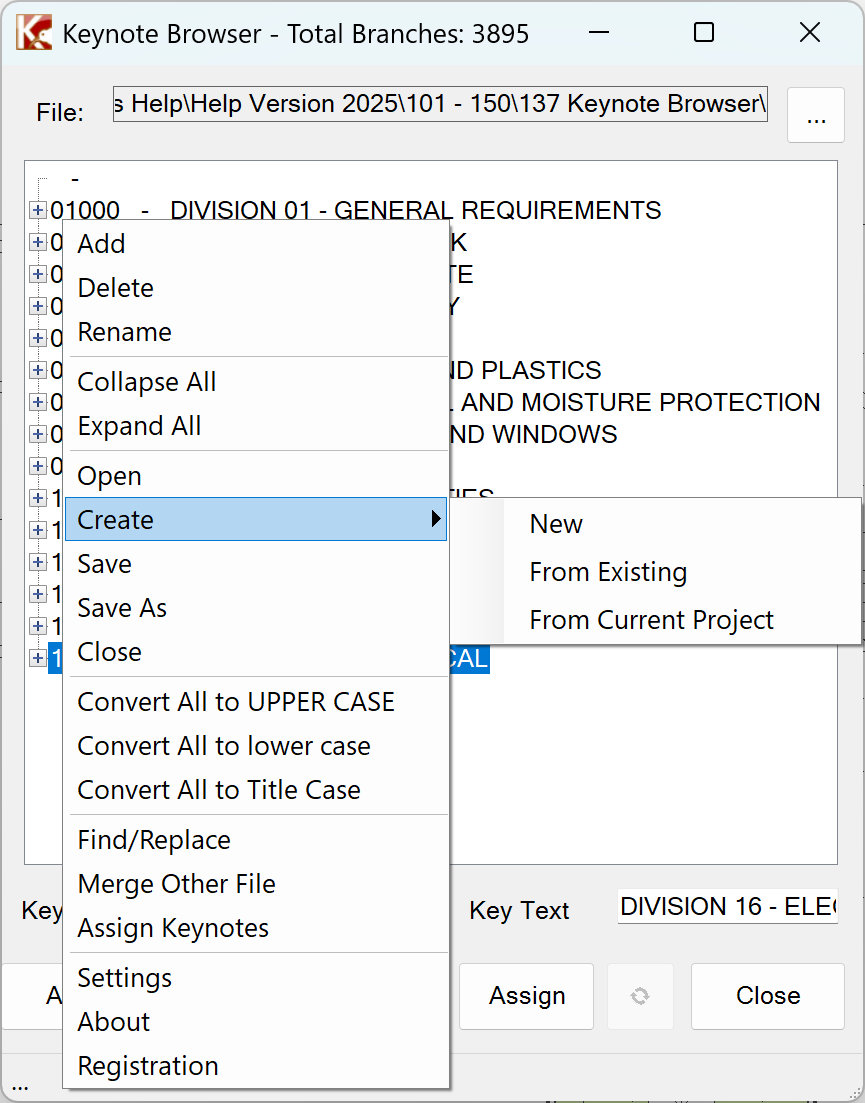865x1103 pixels.
Task: Expand the DIVISION 01 - GENERAL REQUIREMENTS branch
Action: tap(38, 211)
